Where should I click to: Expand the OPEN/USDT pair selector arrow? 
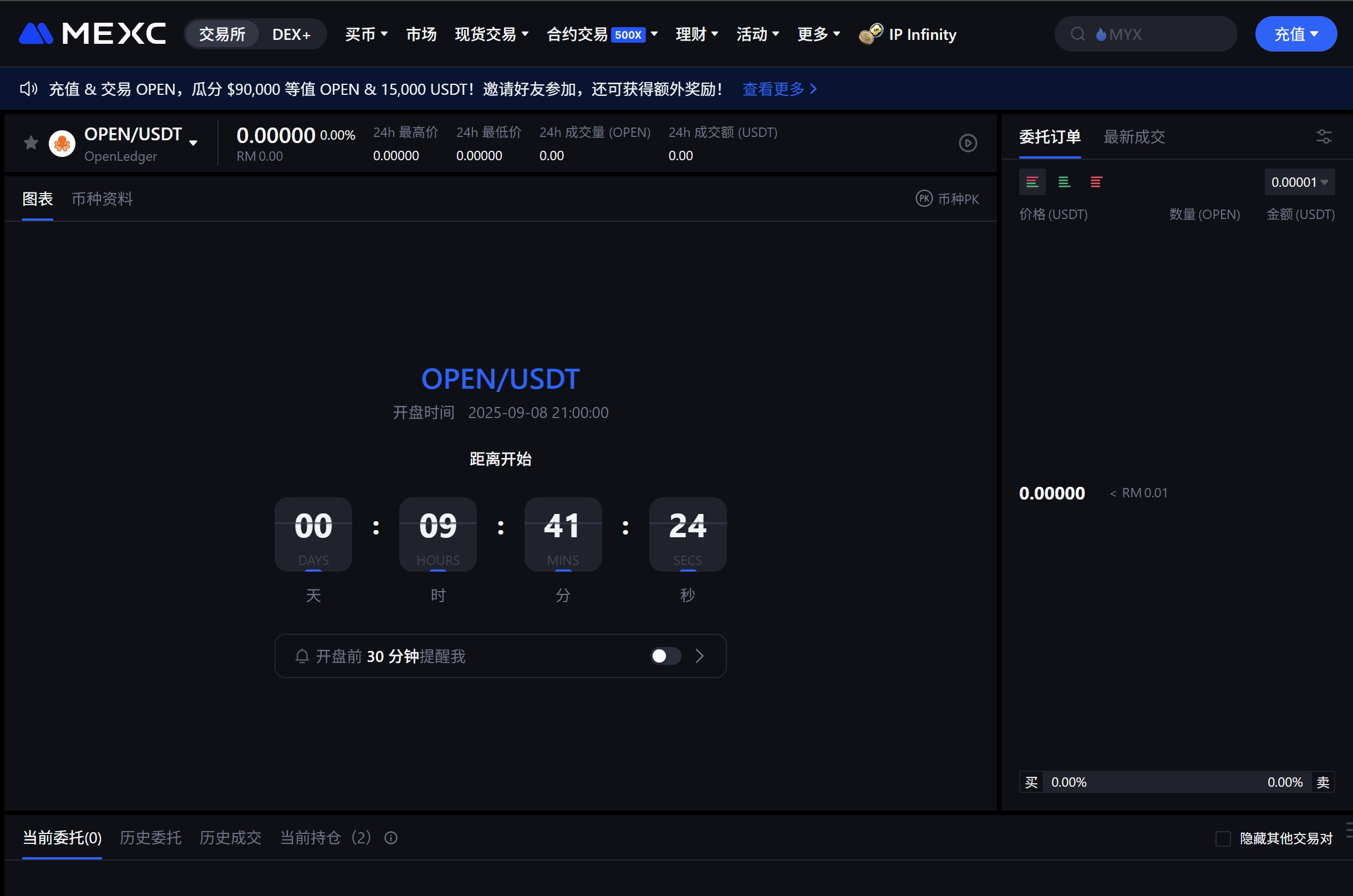coord(193,143)
